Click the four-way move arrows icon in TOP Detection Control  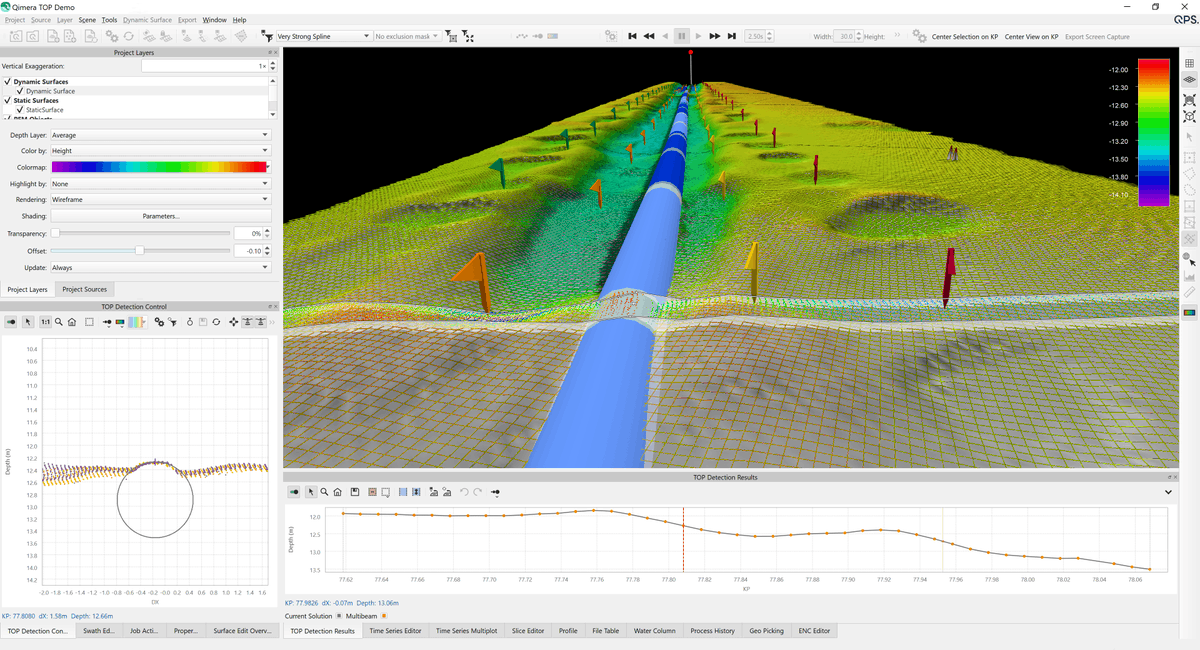click(234, 322)
